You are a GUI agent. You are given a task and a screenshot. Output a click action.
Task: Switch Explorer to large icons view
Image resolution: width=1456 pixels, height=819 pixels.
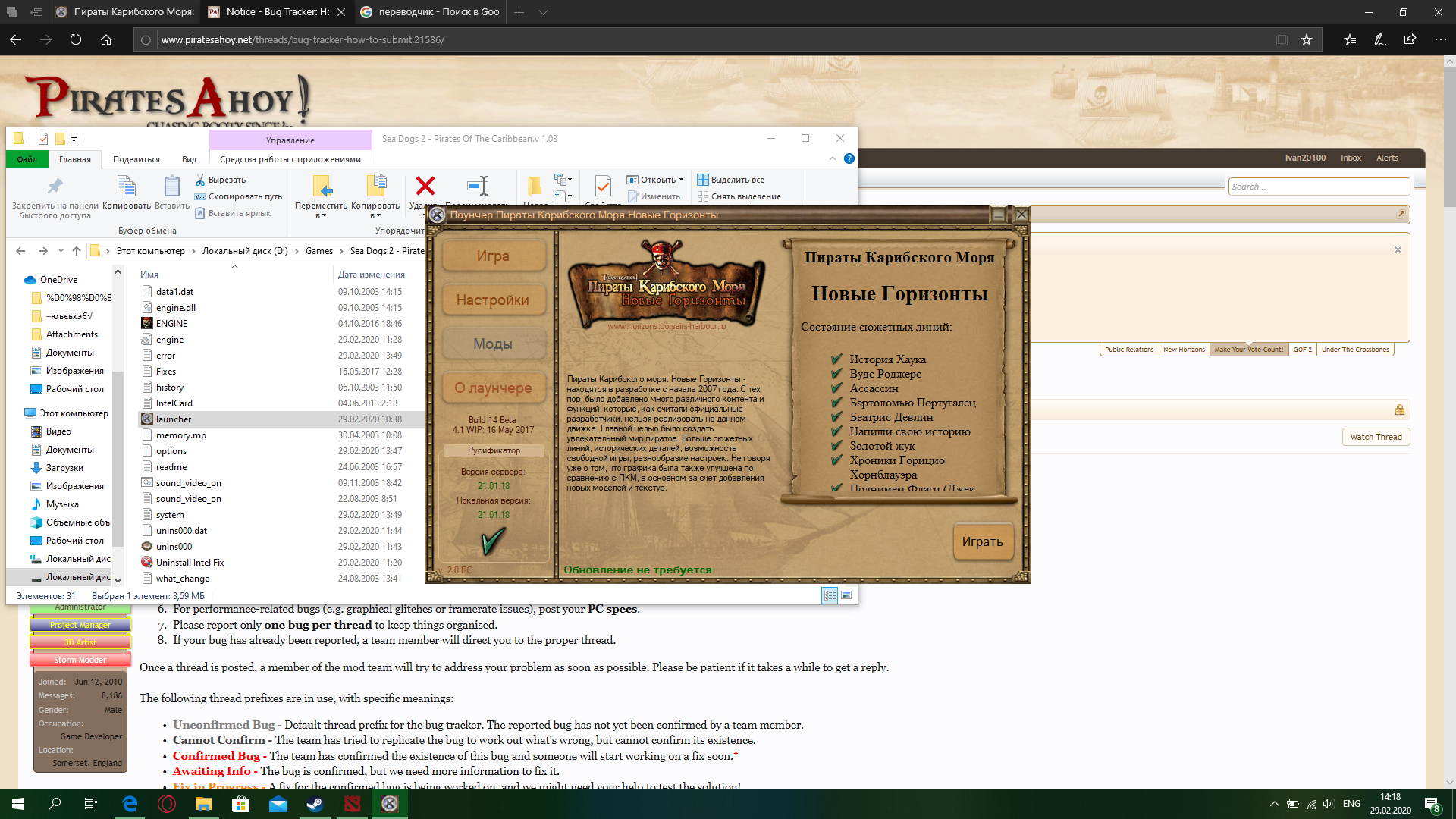(x=846, y=595)
